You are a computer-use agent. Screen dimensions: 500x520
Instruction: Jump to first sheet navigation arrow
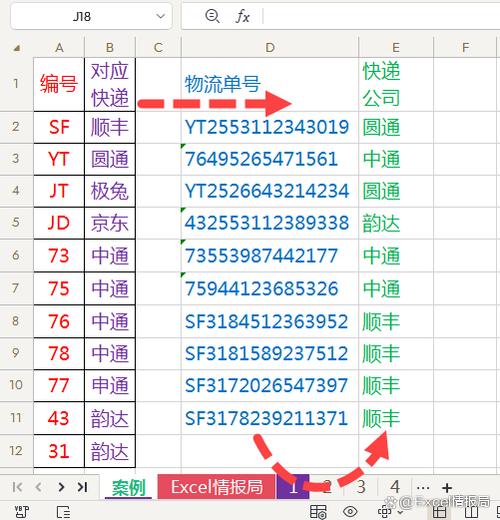17,487
